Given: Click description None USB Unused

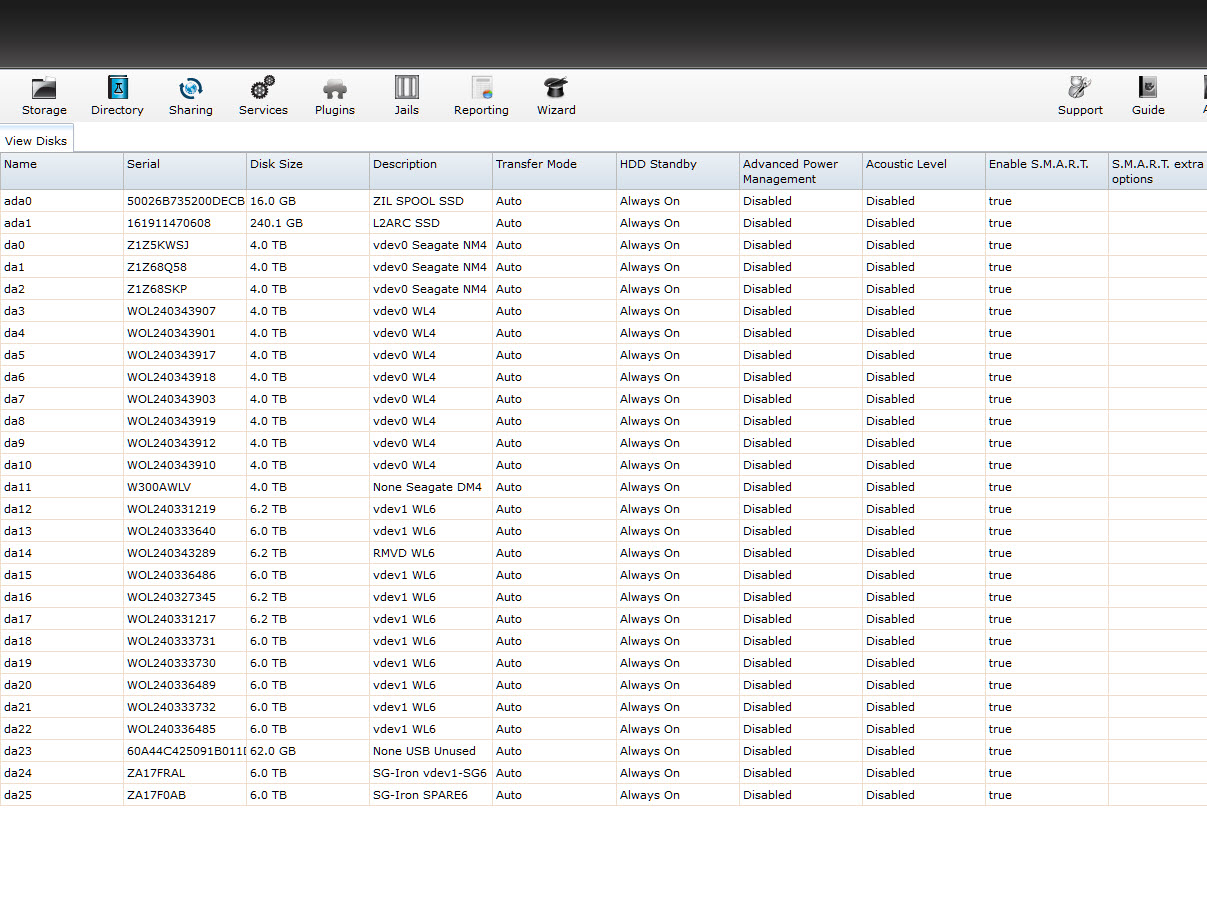Looking at the screenshot, I should click(424, 751).
